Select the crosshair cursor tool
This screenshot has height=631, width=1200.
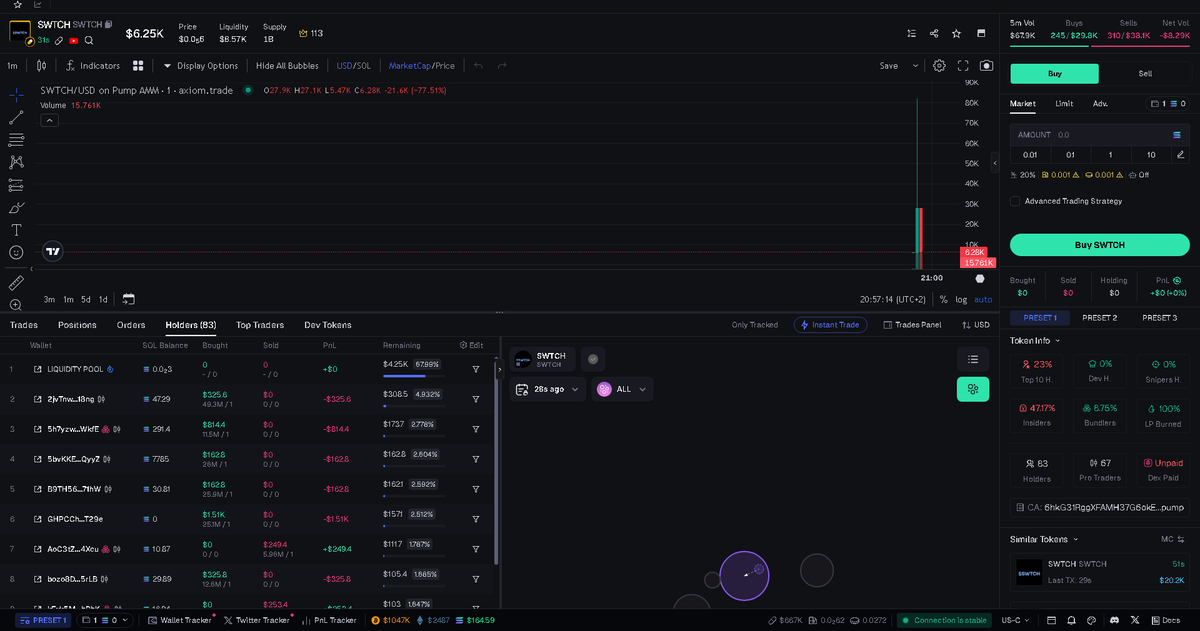coord(16,95)
